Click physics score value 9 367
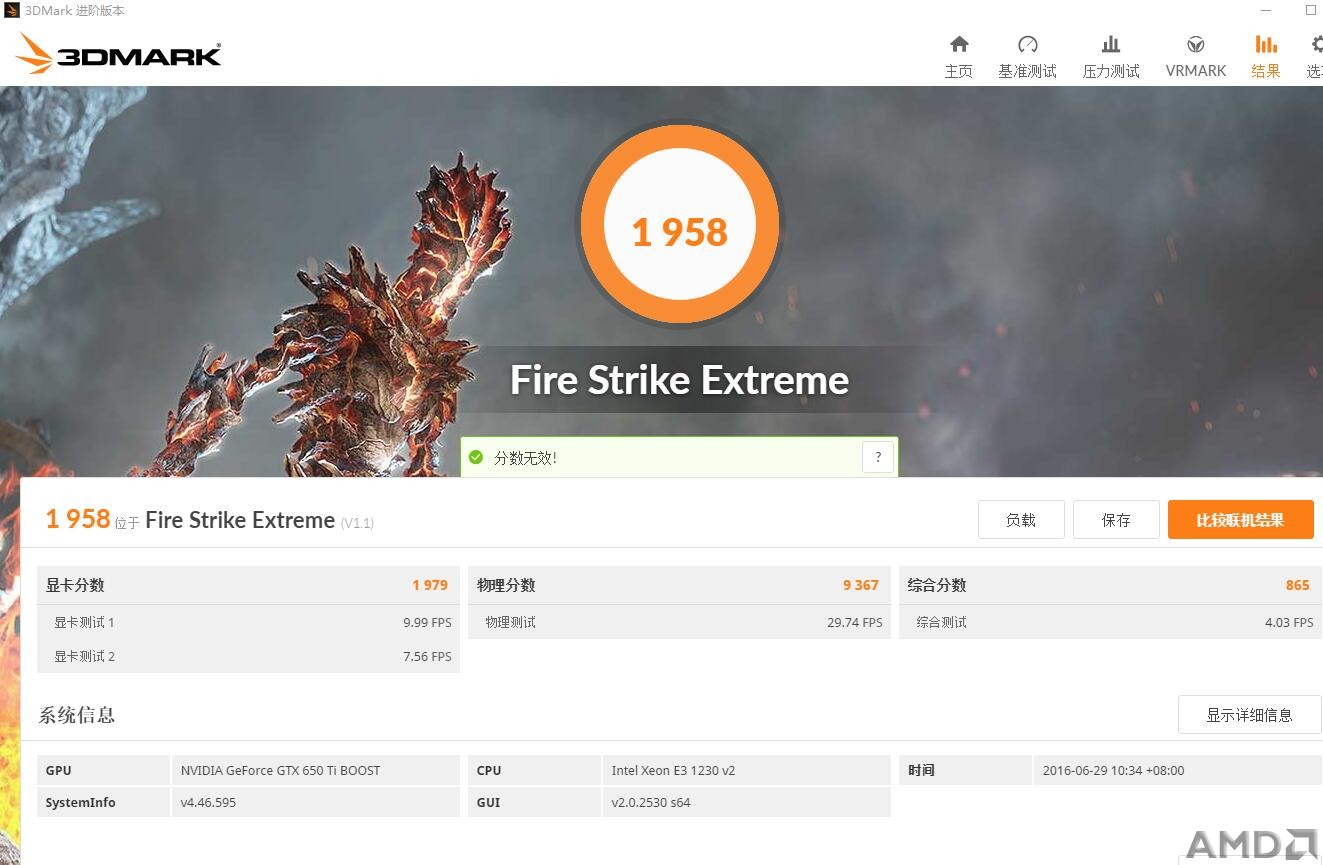The width and height of the screenshot is (1323, 865). 861,585
